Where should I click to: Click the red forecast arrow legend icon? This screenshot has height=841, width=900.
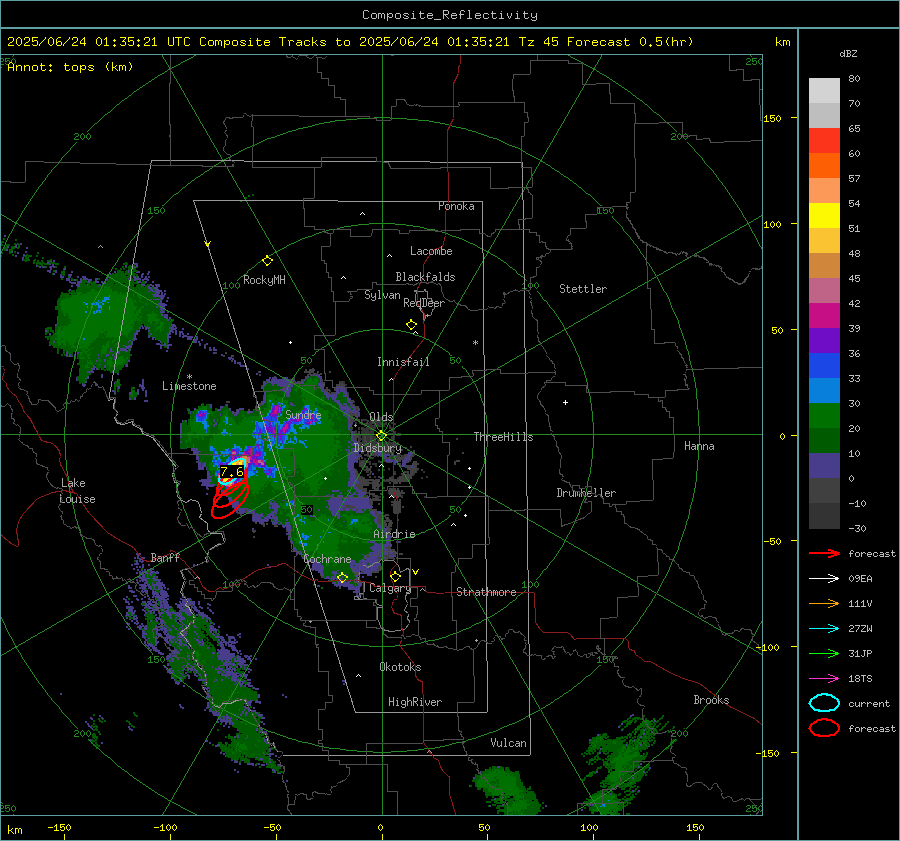(824, 553)
